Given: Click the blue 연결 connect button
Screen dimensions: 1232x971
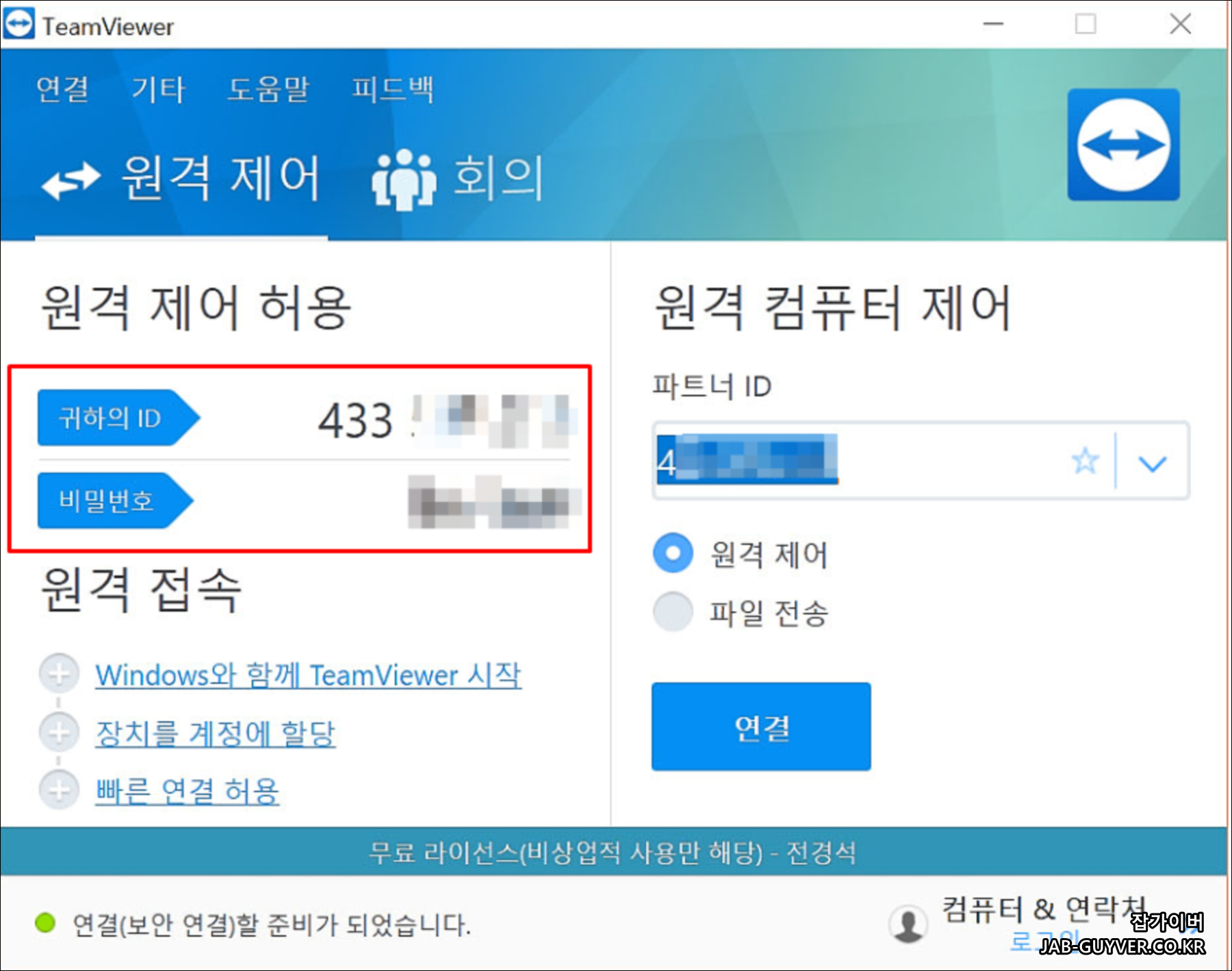Looking at the screenshot, I should pos(761,727).
